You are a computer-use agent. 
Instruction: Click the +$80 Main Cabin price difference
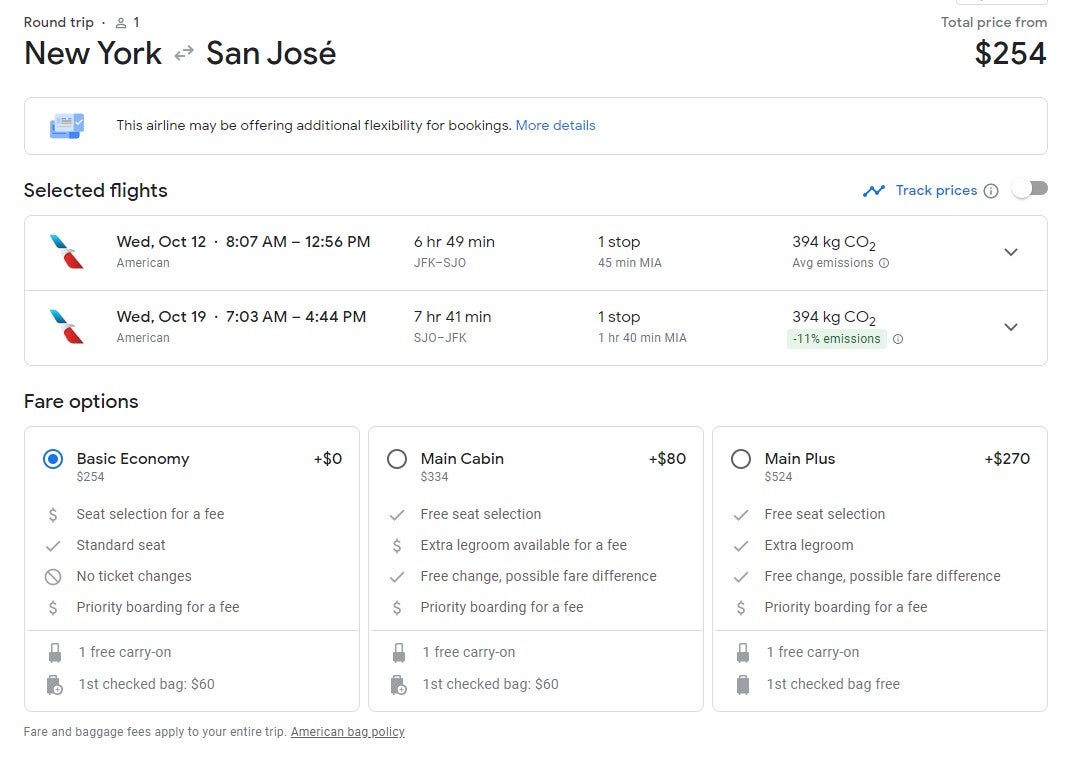tap(667, 459)
